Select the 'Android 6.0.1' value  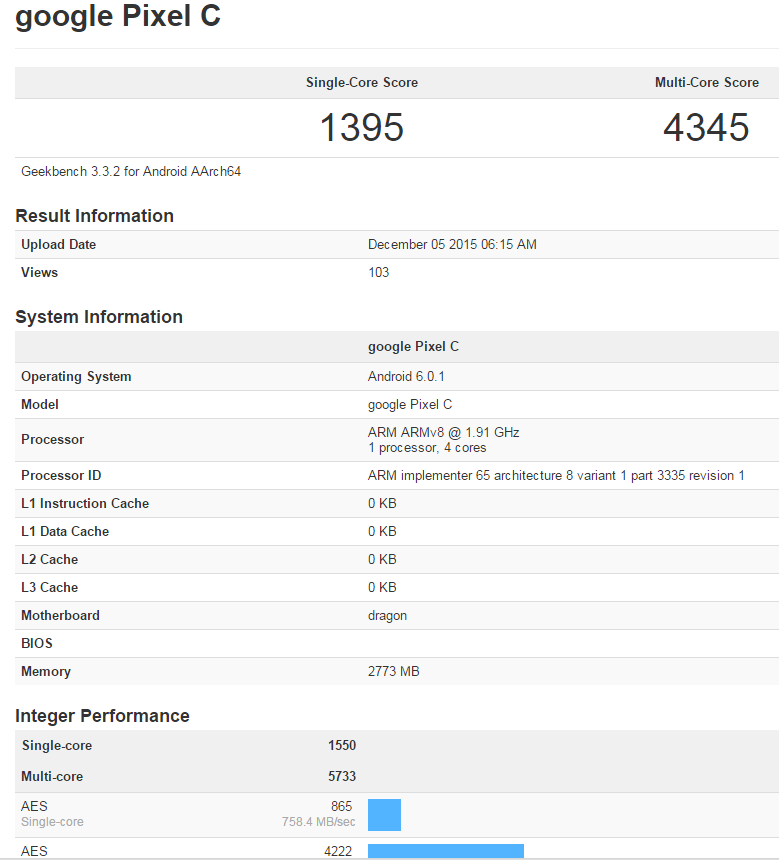[406, 377]
